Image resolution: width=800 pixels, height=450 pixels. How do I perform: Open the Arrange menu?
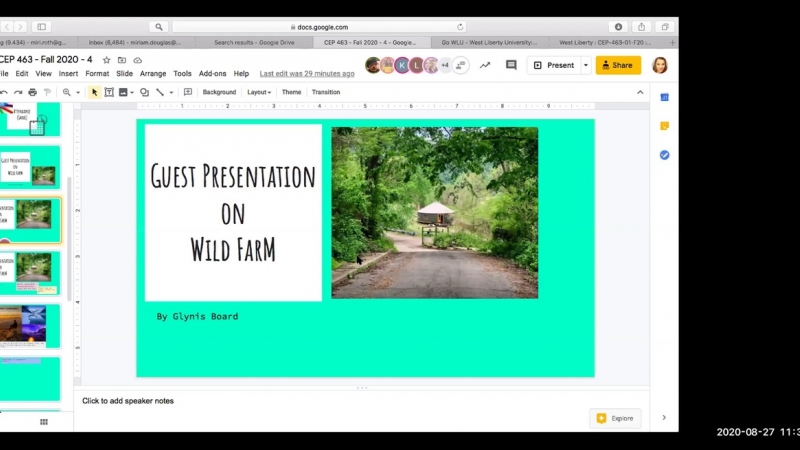point(153,73)
